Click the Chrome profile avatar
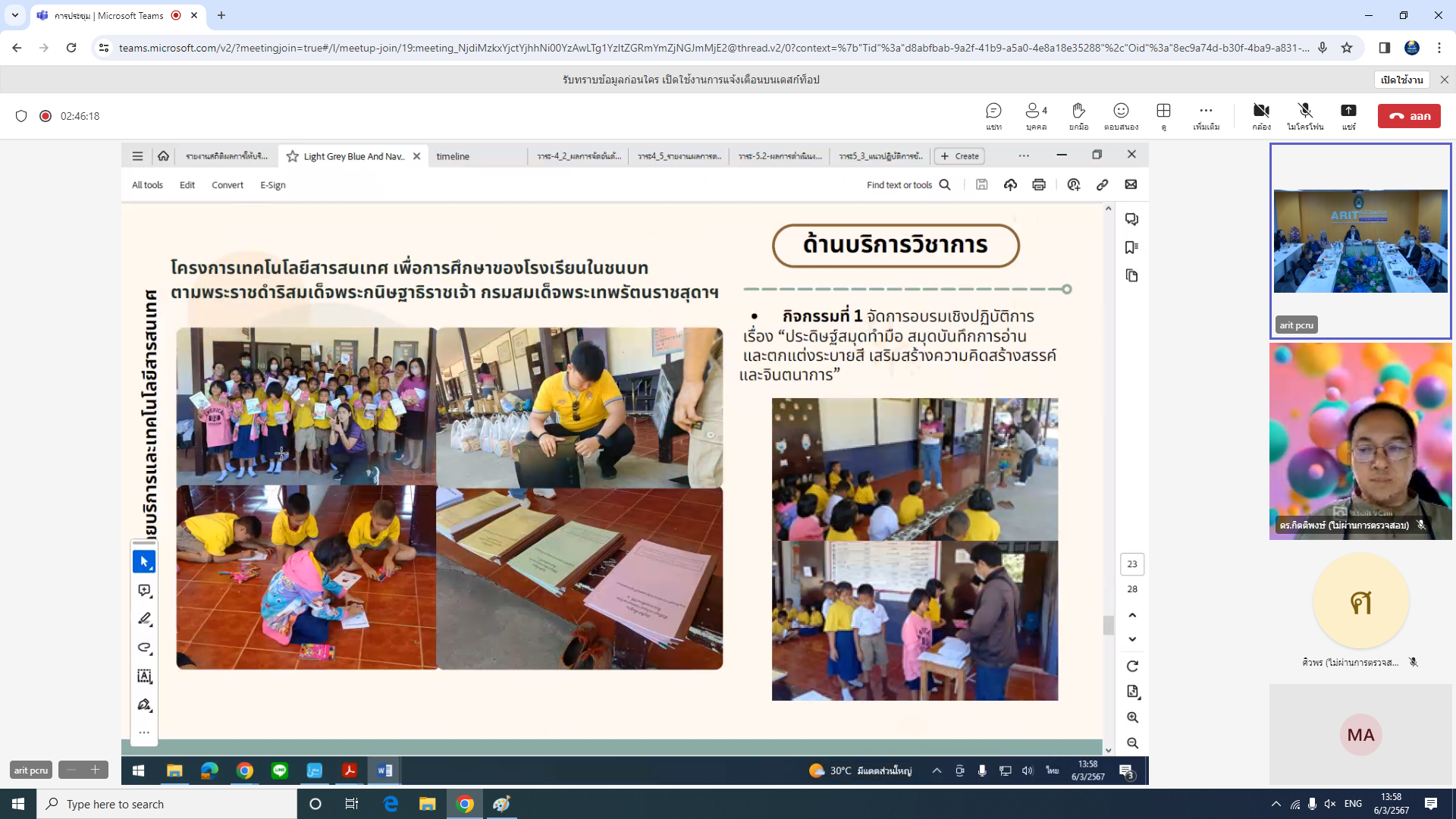Image resolution: width=1456 pixels, height=819 pixels. tap(1411, 48)
